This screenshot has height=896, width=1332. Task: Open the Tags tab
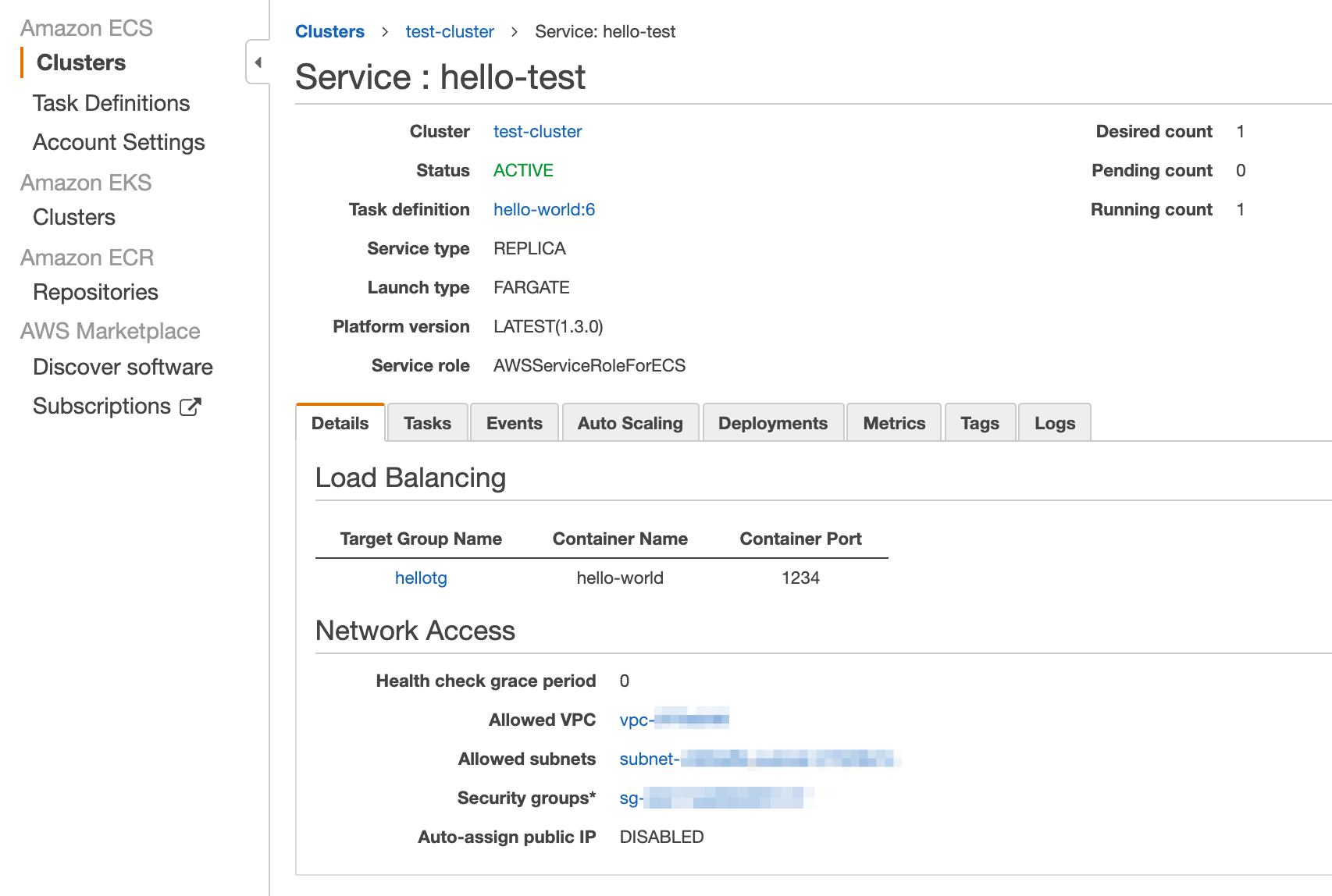tap(980, 423)
